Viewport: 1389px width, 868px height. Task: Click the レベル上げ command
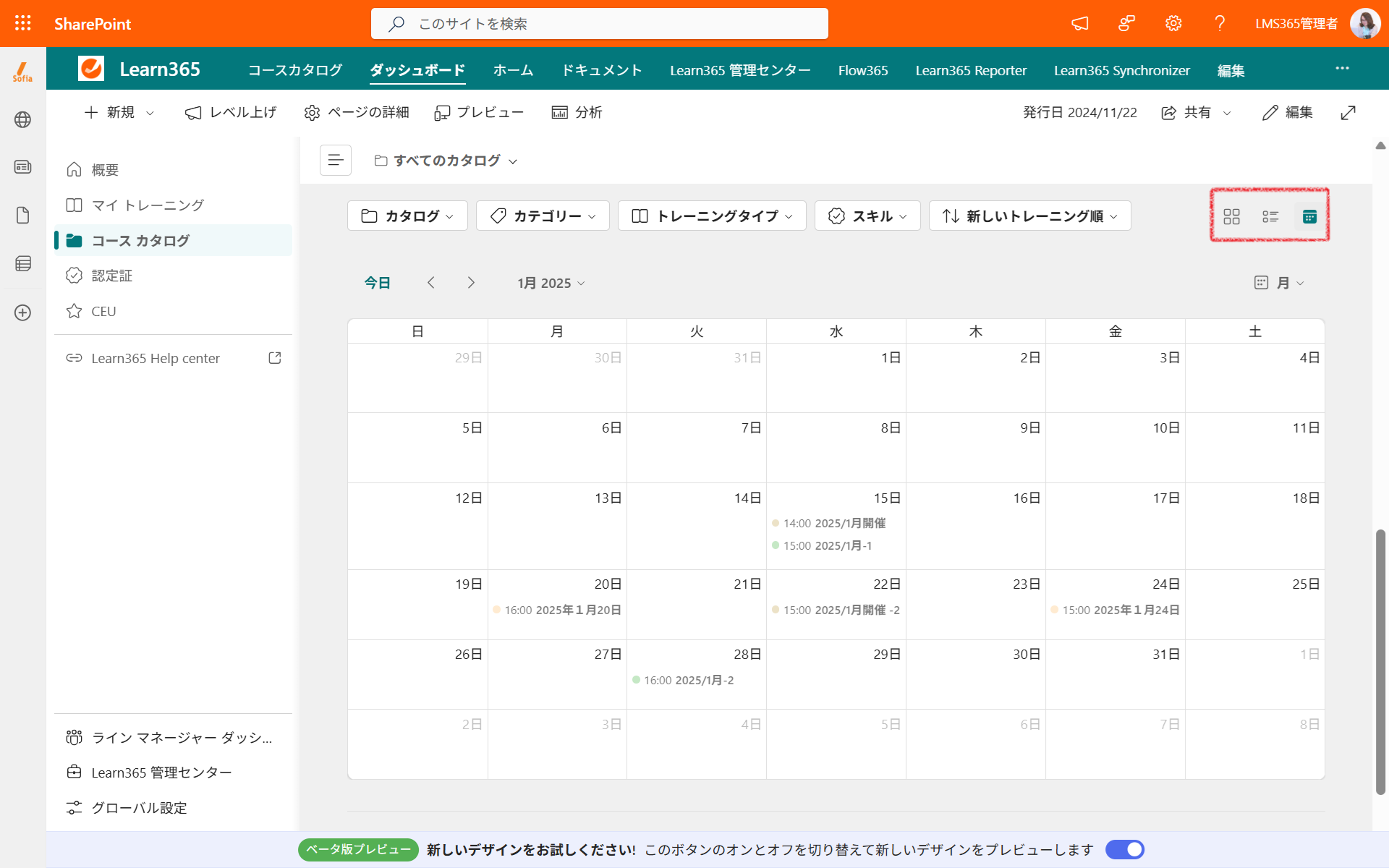pos(231,112)
